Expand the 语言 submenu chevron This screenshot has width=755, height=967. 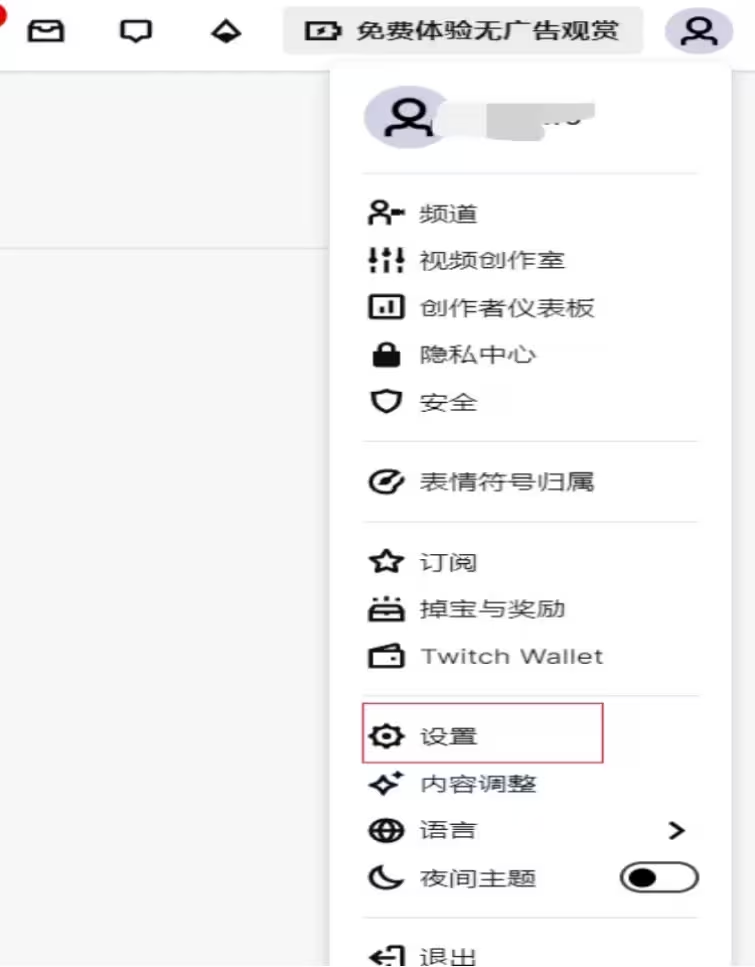point(677,831)
